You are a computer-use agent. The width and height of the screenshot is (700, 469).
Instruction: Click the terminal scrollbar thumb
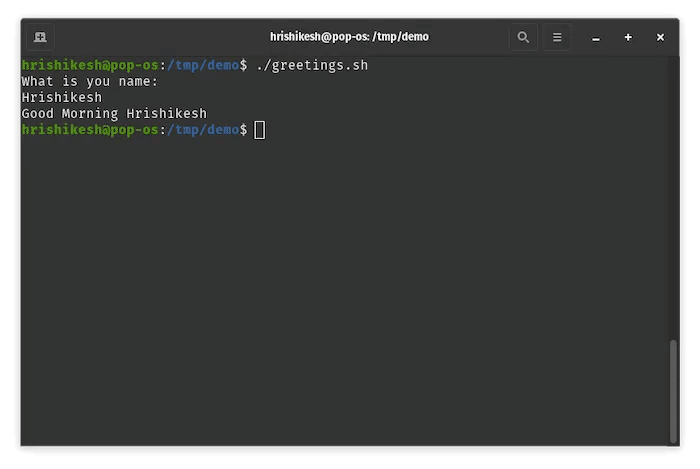[x=673, y=391]
